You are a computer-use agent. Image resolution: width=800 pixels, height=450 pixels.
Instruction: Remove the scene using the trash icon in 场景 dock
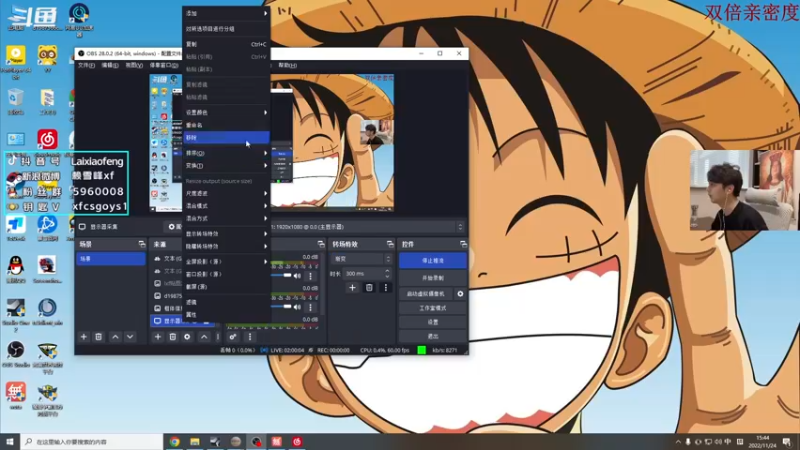pos(98,337)
